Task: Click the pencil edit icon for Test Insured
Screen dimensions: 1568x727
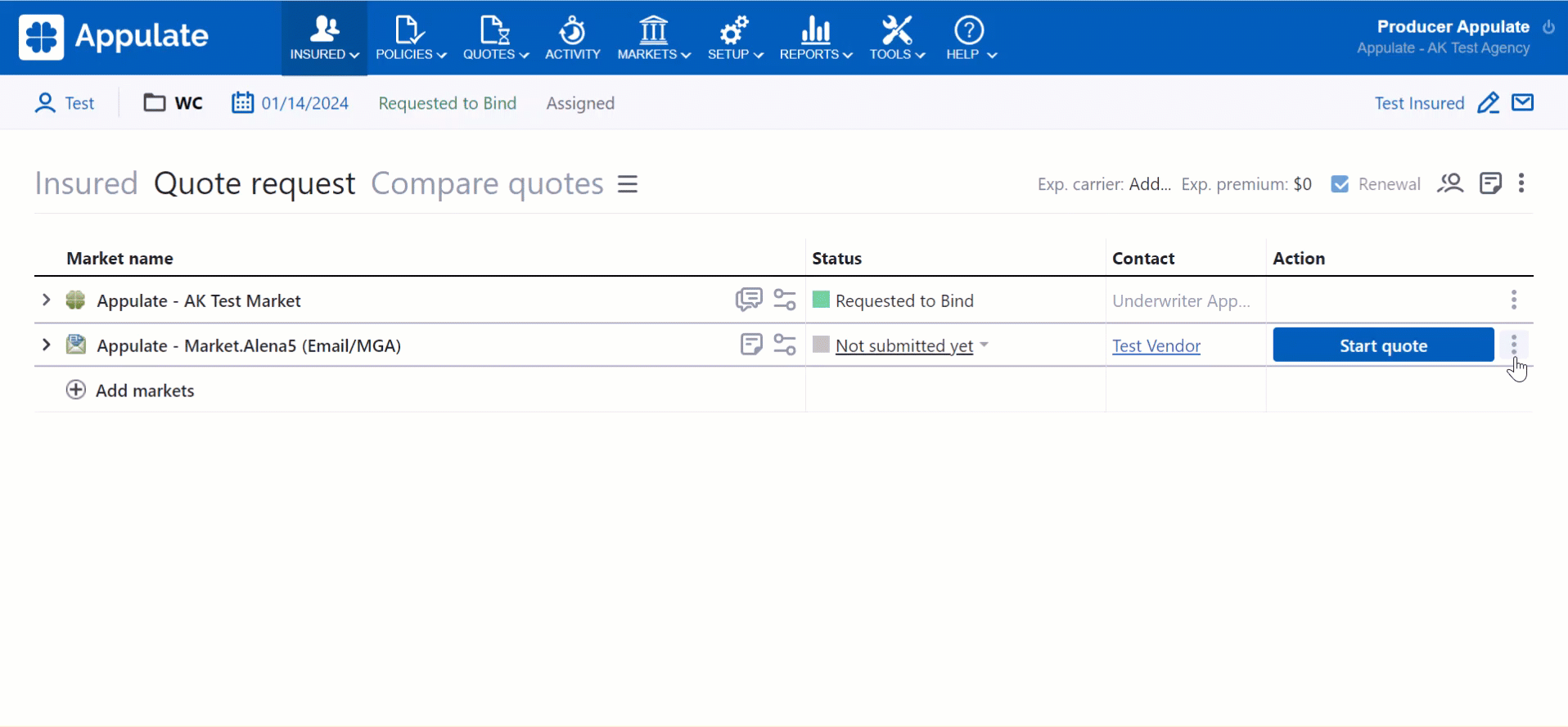Action: 1488,103
